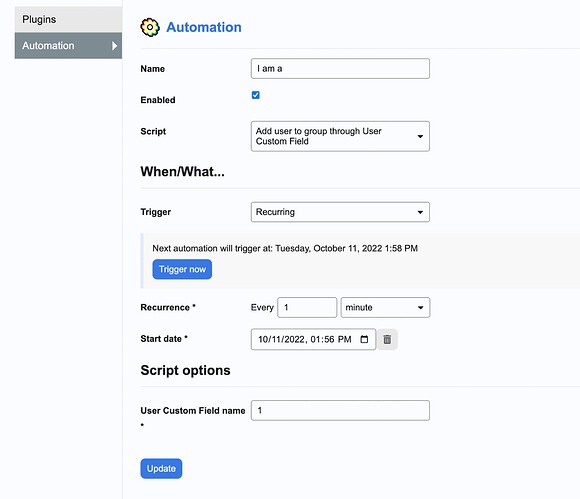This screenshot has width=580, height=499.
Task: Open the calendar picker in Start date
Action: pyautogui.click(x=364, y=339)
